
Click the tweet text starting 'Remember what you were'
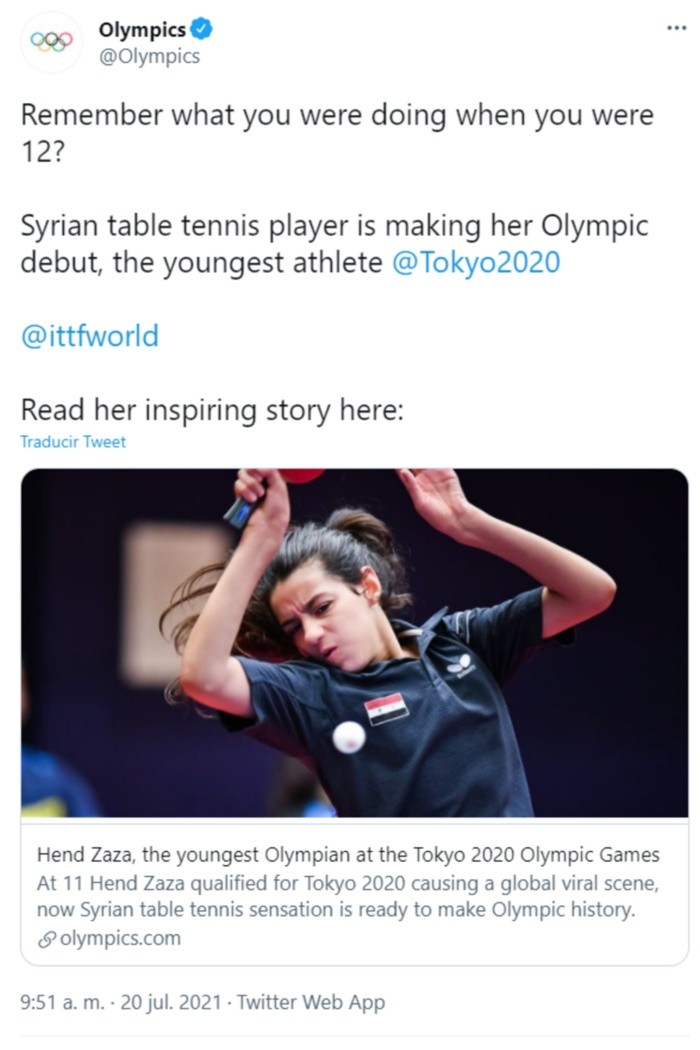338,133
